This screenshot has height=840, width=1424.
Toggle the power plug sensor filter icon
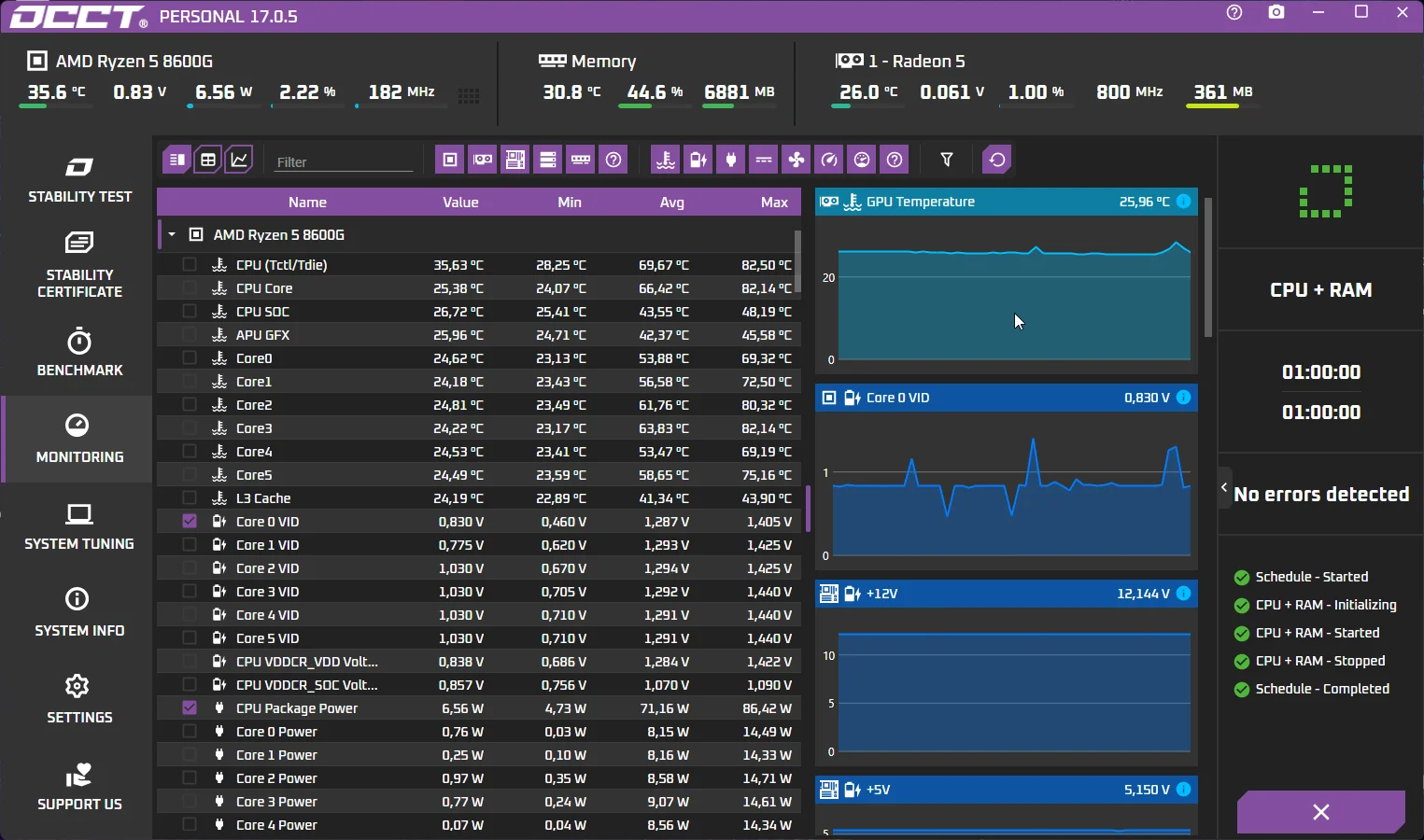pos(731,160)
